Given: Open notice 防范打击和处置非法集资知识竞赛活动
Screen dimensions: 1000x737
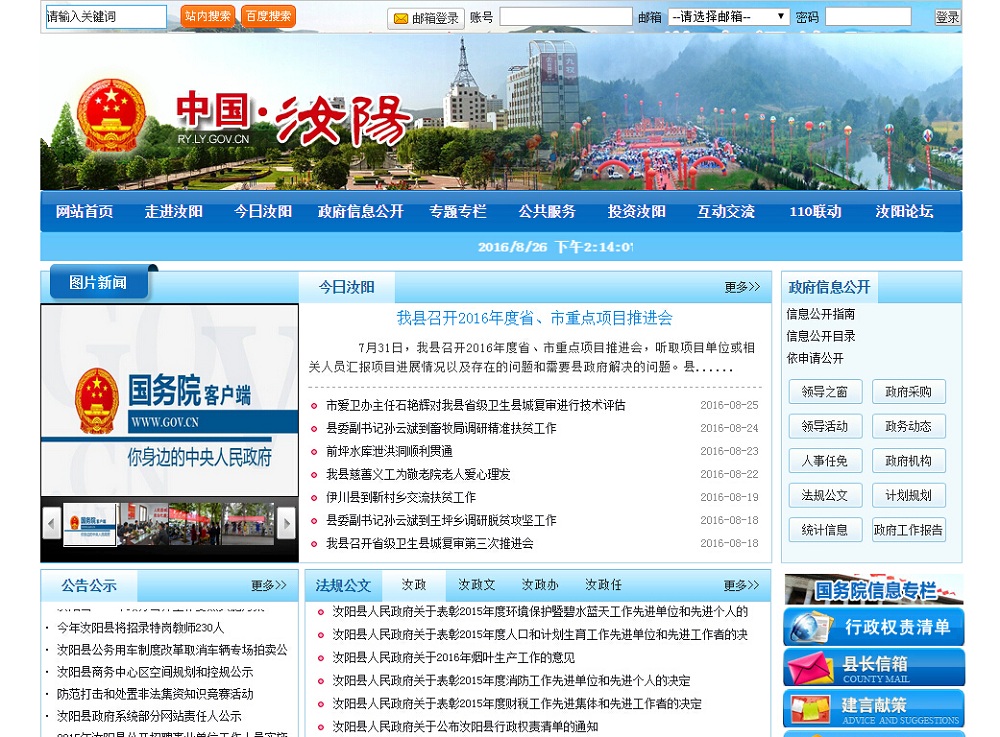Looking at the screenshot, I should pos(155,694).
